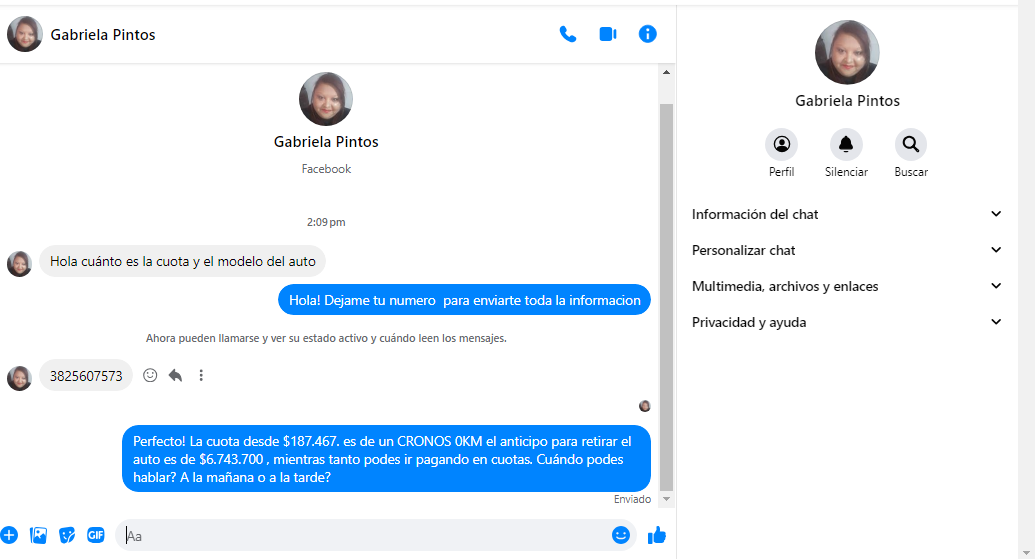Open the plus more actions button
Viewport: 1035px width, 559px height.
click(9, 535)
